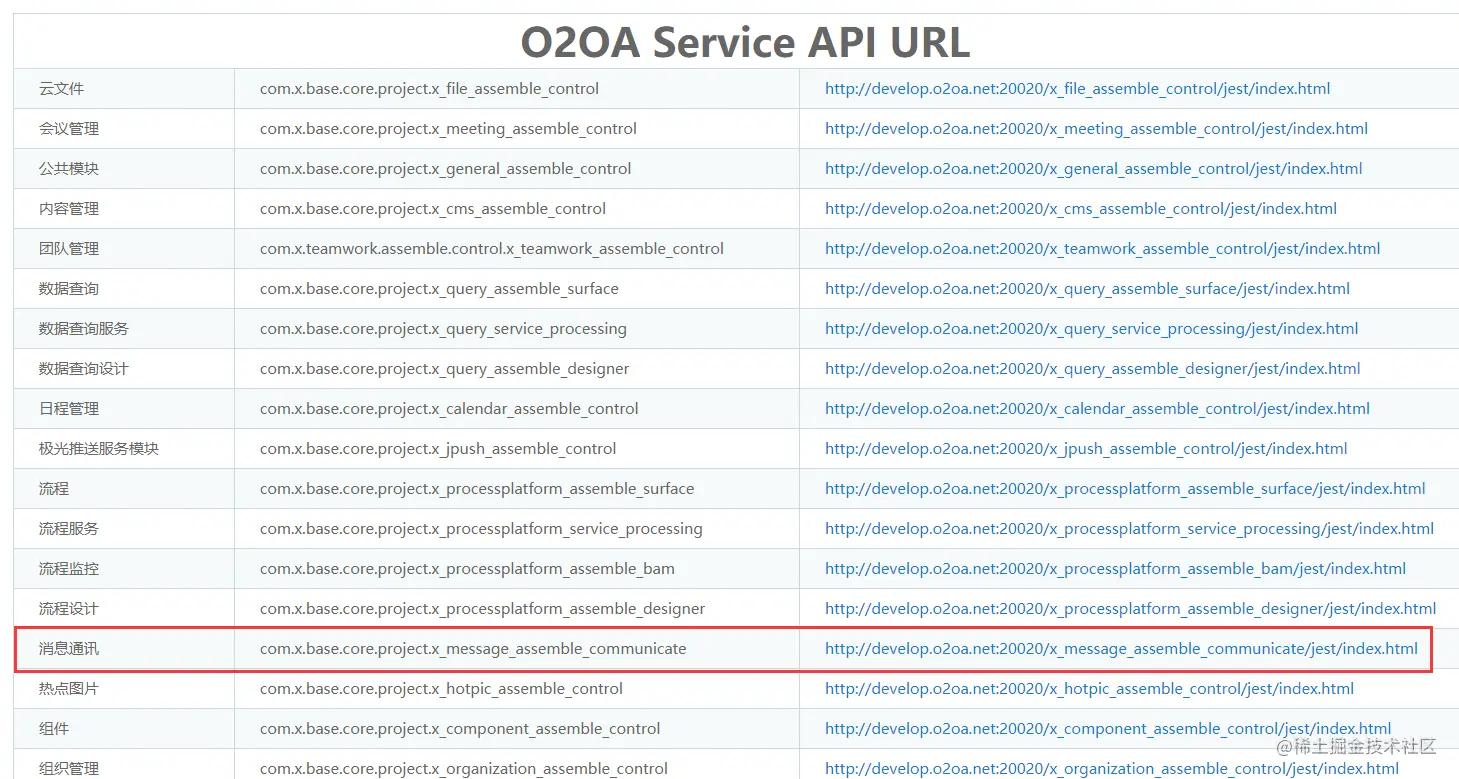Open the x_general_assemble_control jest link
Image resolution: width=1459 pixels, height=779 pixels.
[x=1093, y=169]
